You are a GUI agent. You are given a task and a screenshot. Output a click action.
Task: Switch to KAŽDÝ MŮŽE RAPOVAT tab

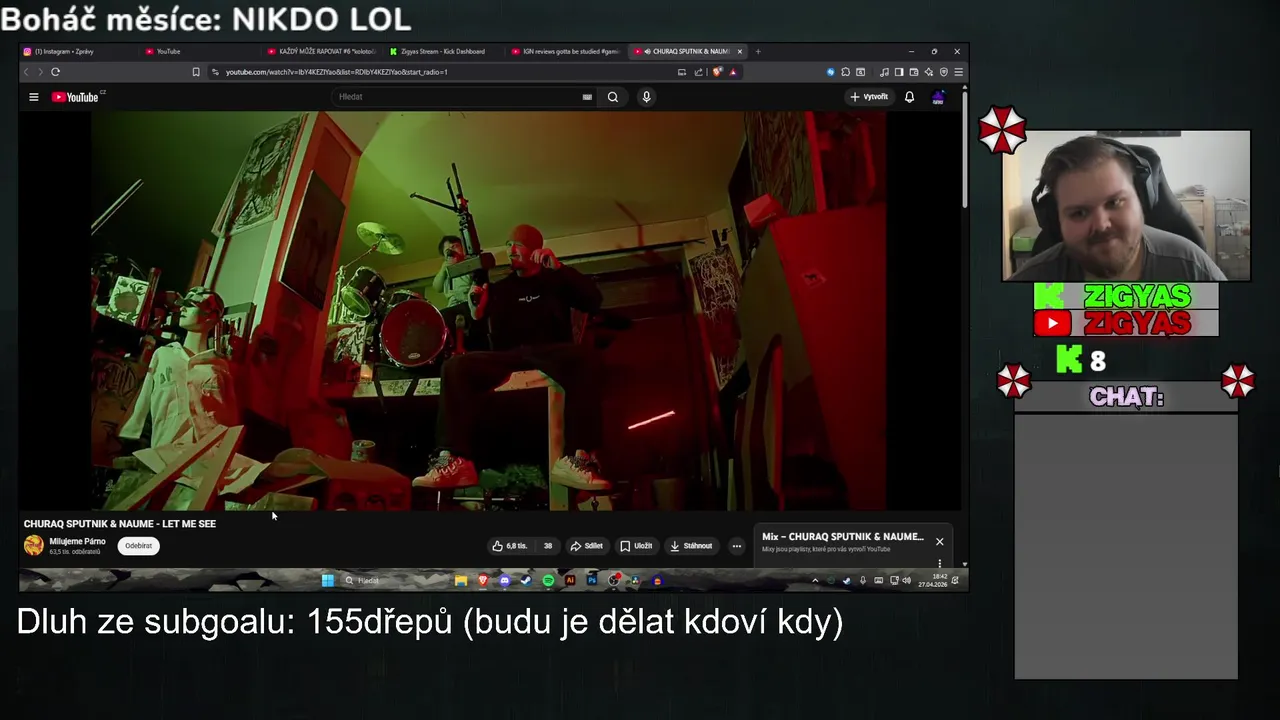coord(322,51)
